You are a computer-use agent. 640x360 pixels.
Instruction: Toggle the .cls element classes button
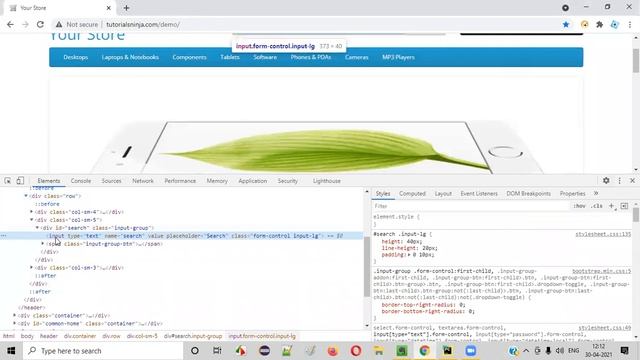coord(597,206)
